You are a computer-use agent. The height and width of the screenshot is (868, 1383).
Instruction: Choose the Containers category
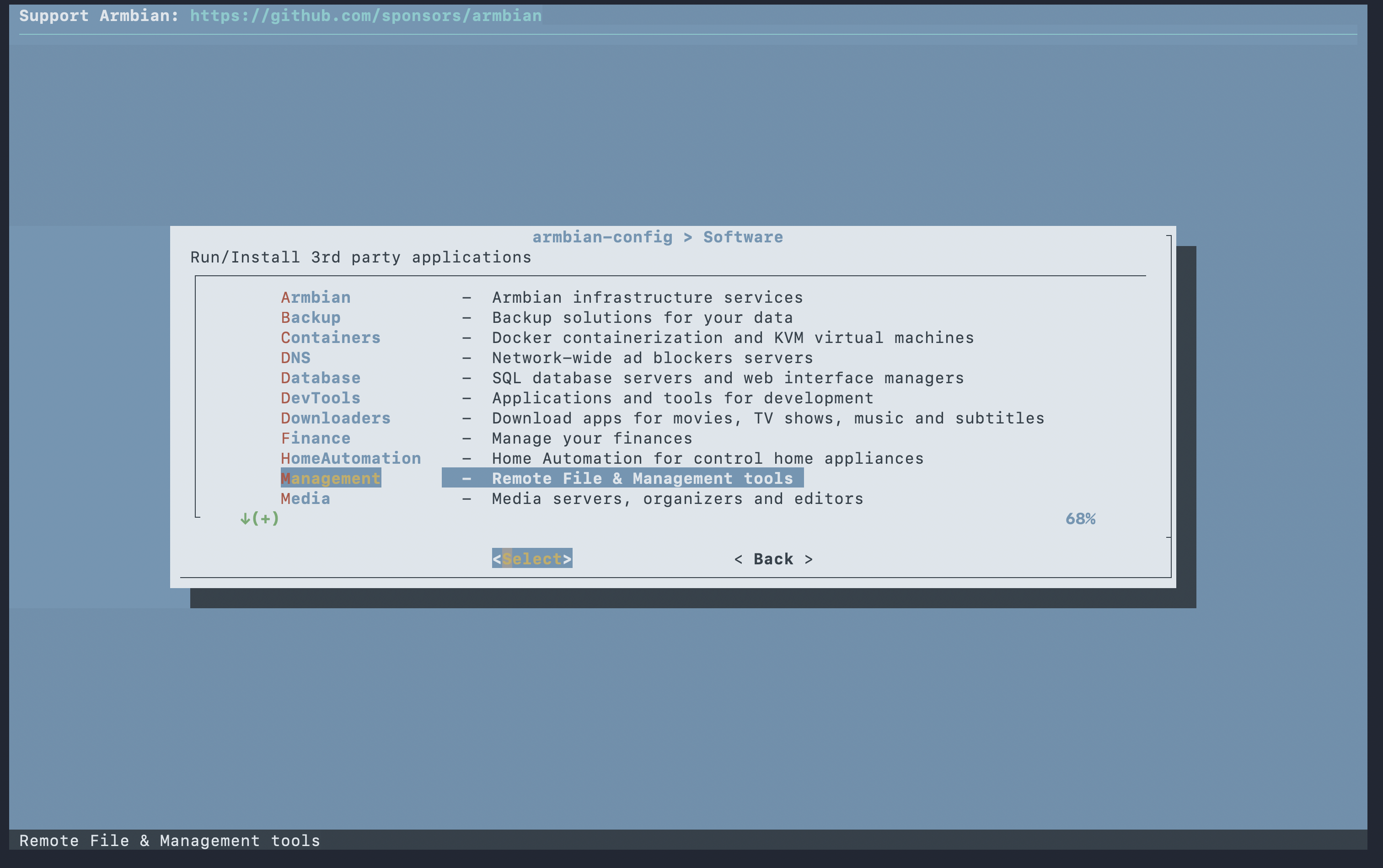click(x=331, y=338)
